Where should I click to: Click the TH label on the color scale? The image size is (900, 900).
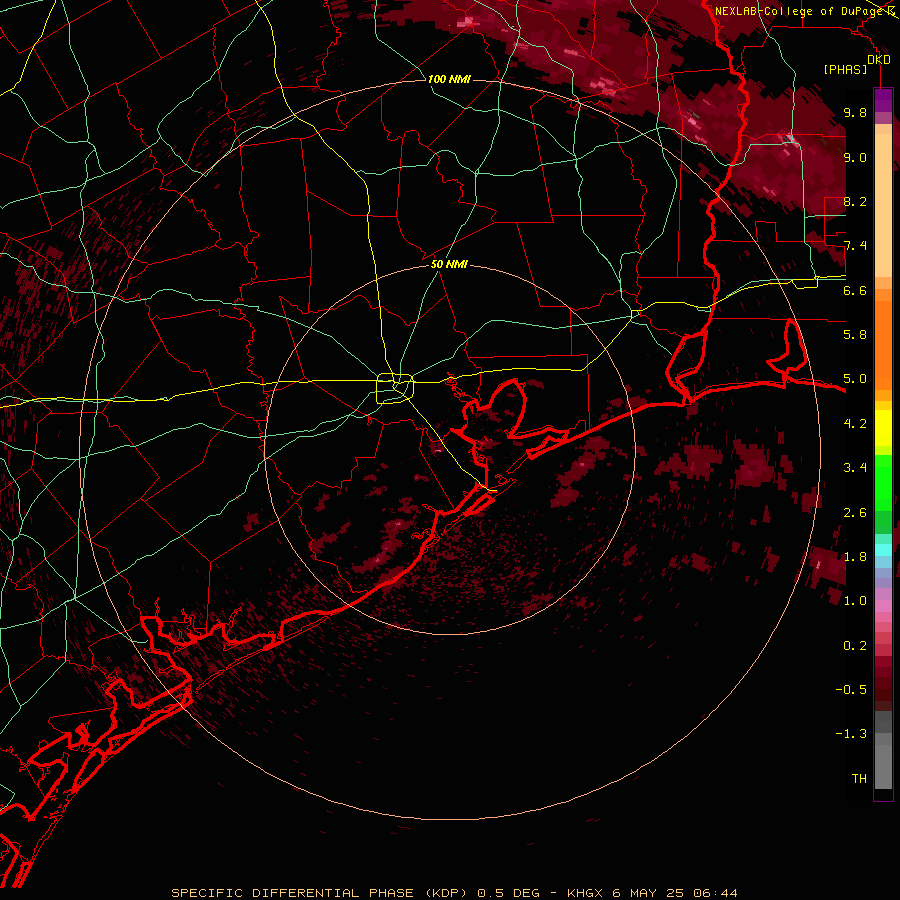859,779
